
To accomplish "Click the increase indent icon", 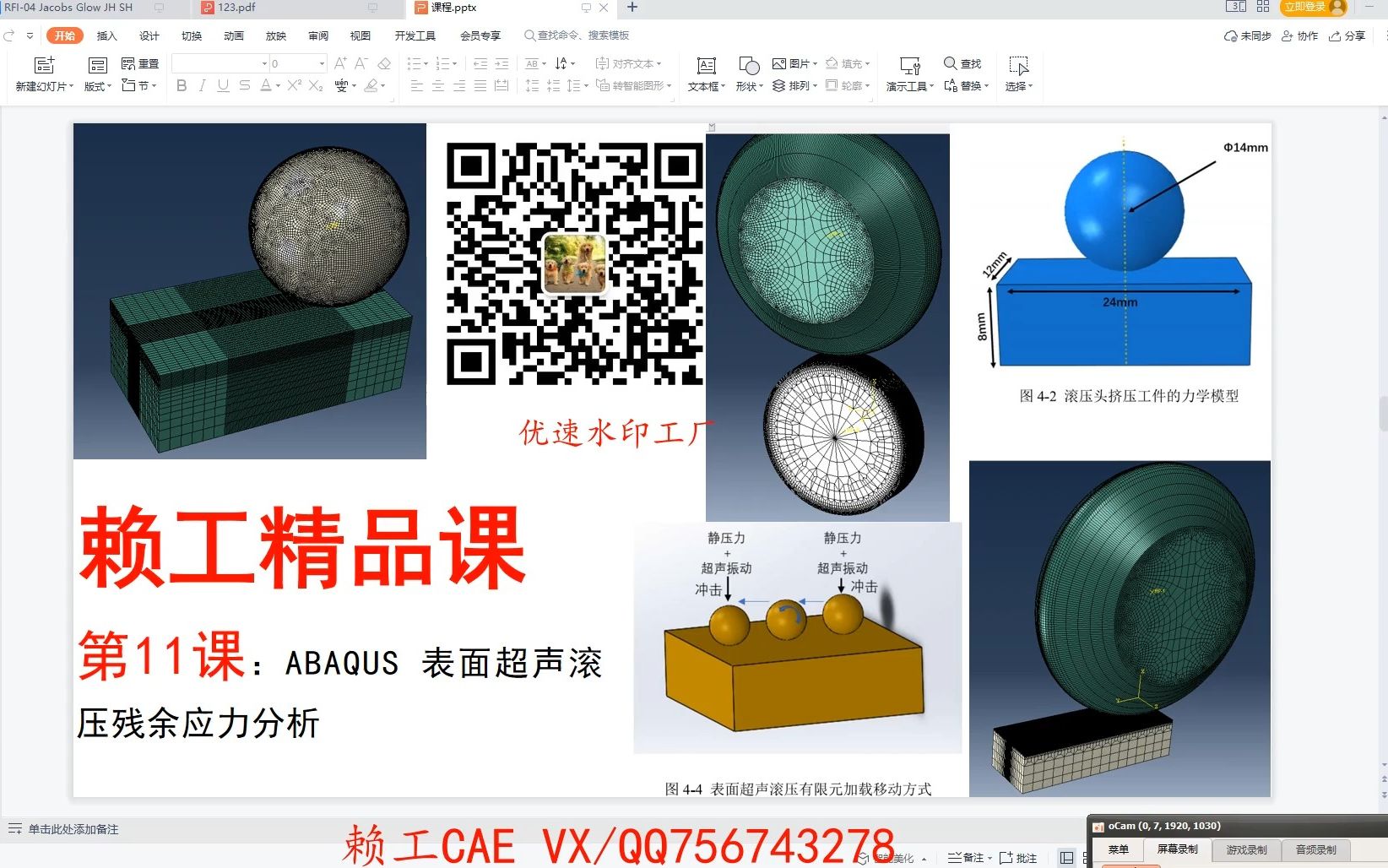I will (502, 63).
